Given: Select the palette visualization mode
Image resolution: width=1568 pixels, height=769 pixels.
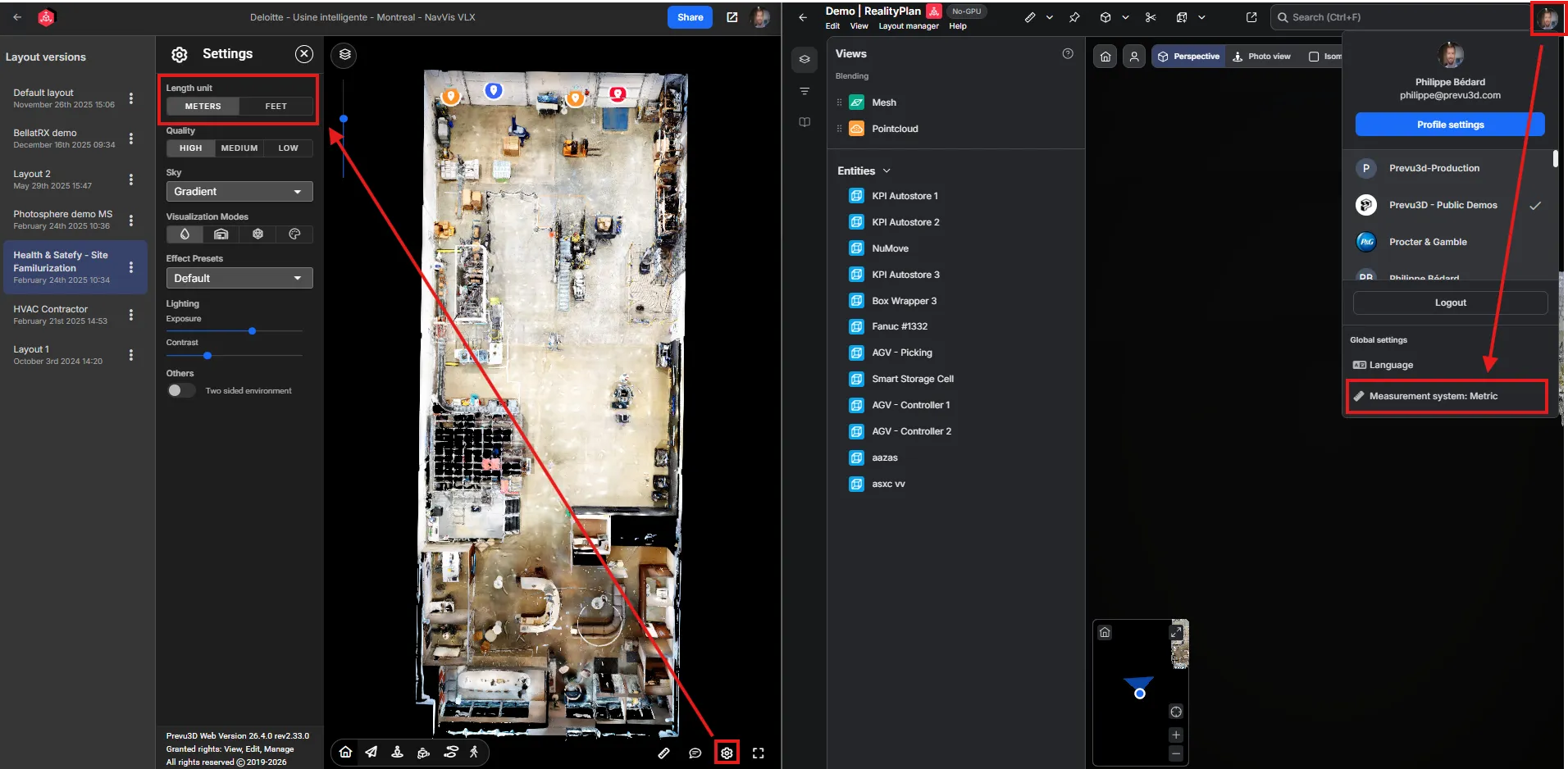Looking at the screenshot, I should click(x=294, y=234).
